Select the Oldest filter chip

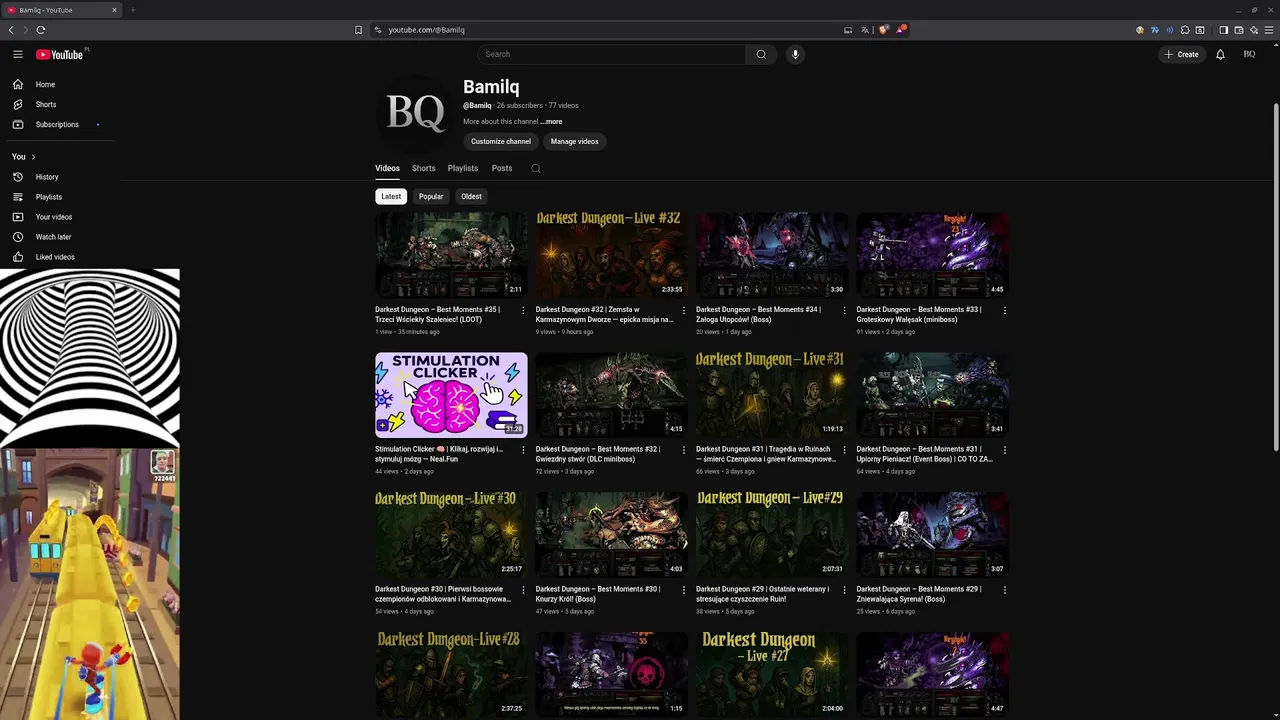[471, 196]
